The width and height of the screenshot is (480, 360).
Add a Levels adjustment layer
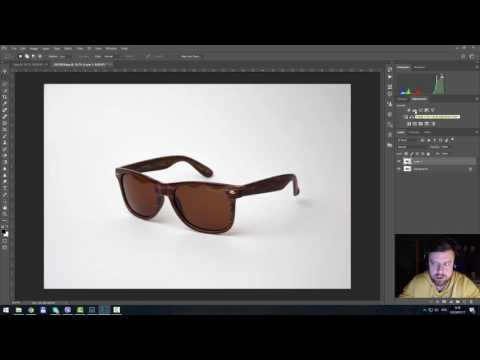415,110
